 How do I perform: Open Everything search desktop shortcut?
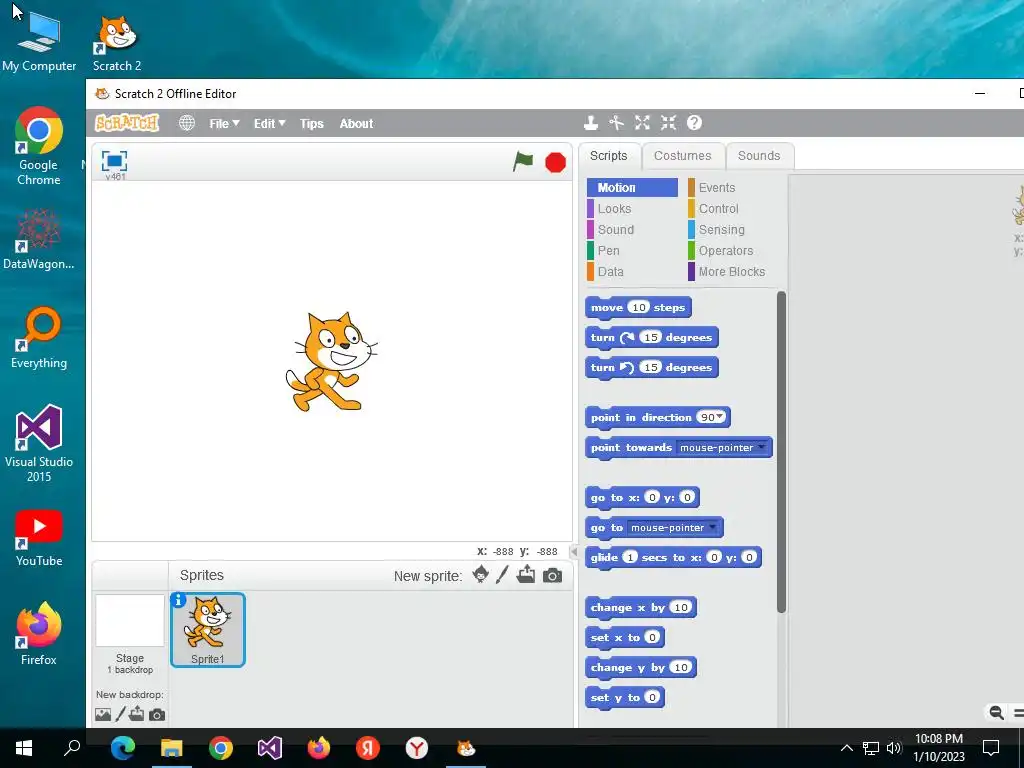click(x=39, y=338)
